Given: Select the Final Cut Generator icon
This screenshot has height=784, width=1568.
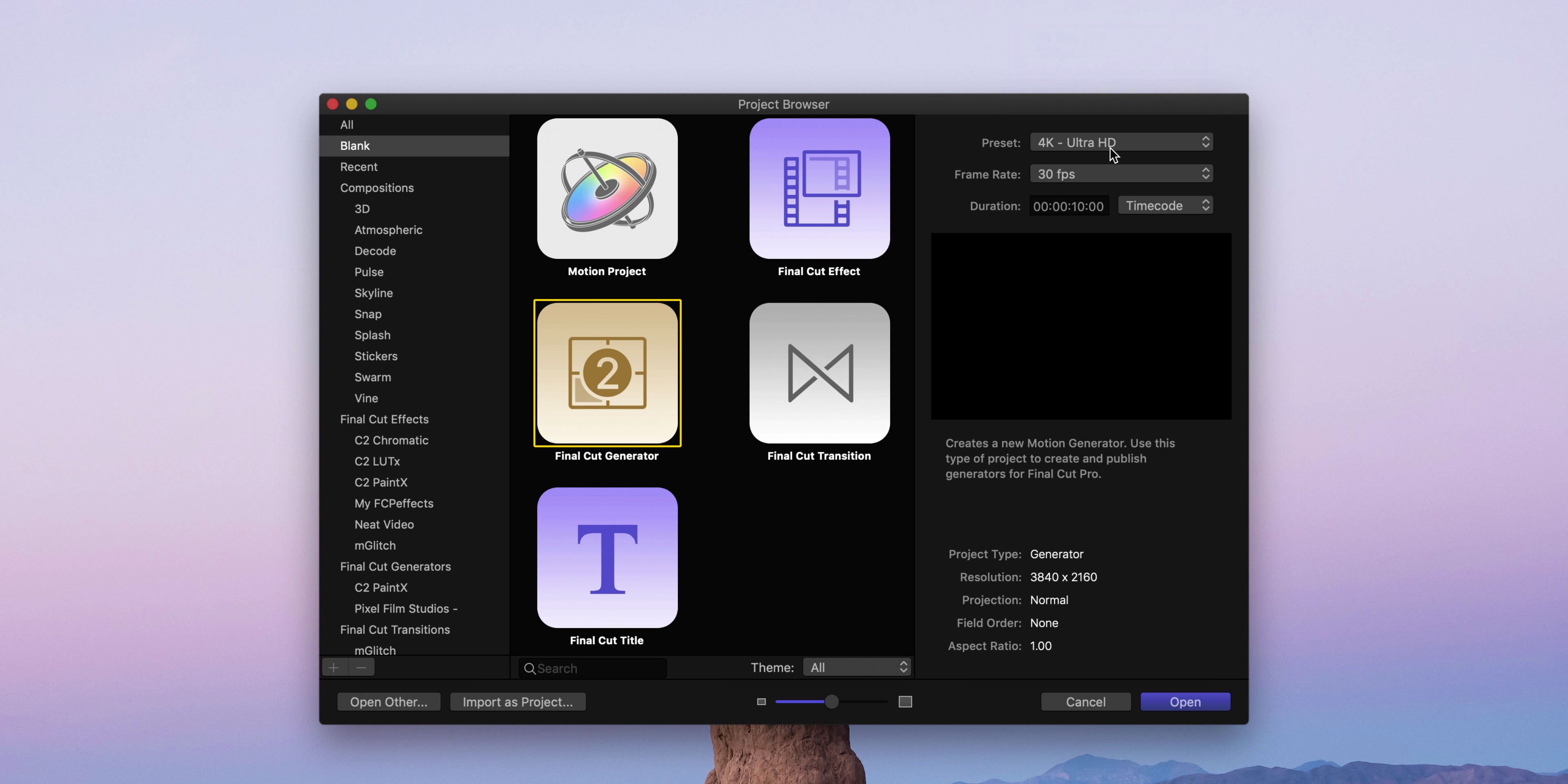Looking at the screenshot, I should coord(607,373).
